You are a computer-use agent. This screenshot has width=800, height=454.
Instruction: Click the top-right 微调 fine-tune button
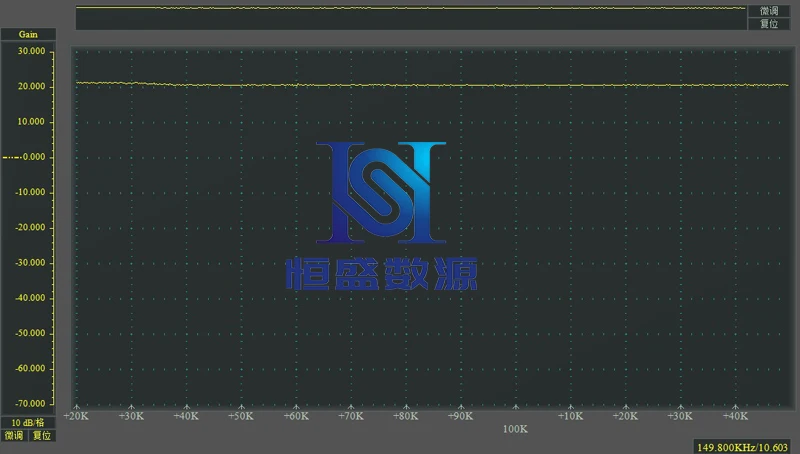pyautogui.click(x=769, y=11)
